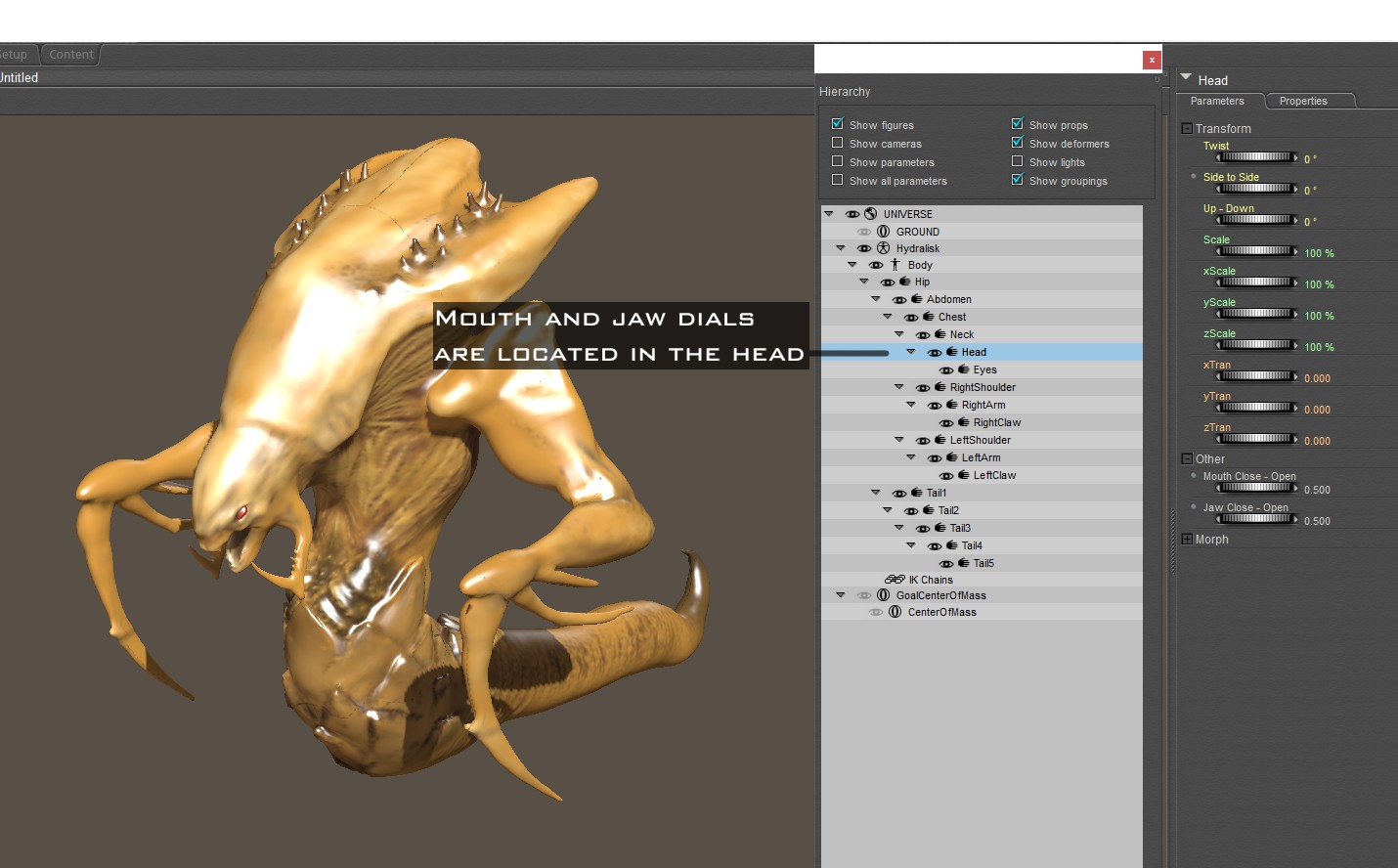Click the RightShoulder body part icon

click(940, 387)
